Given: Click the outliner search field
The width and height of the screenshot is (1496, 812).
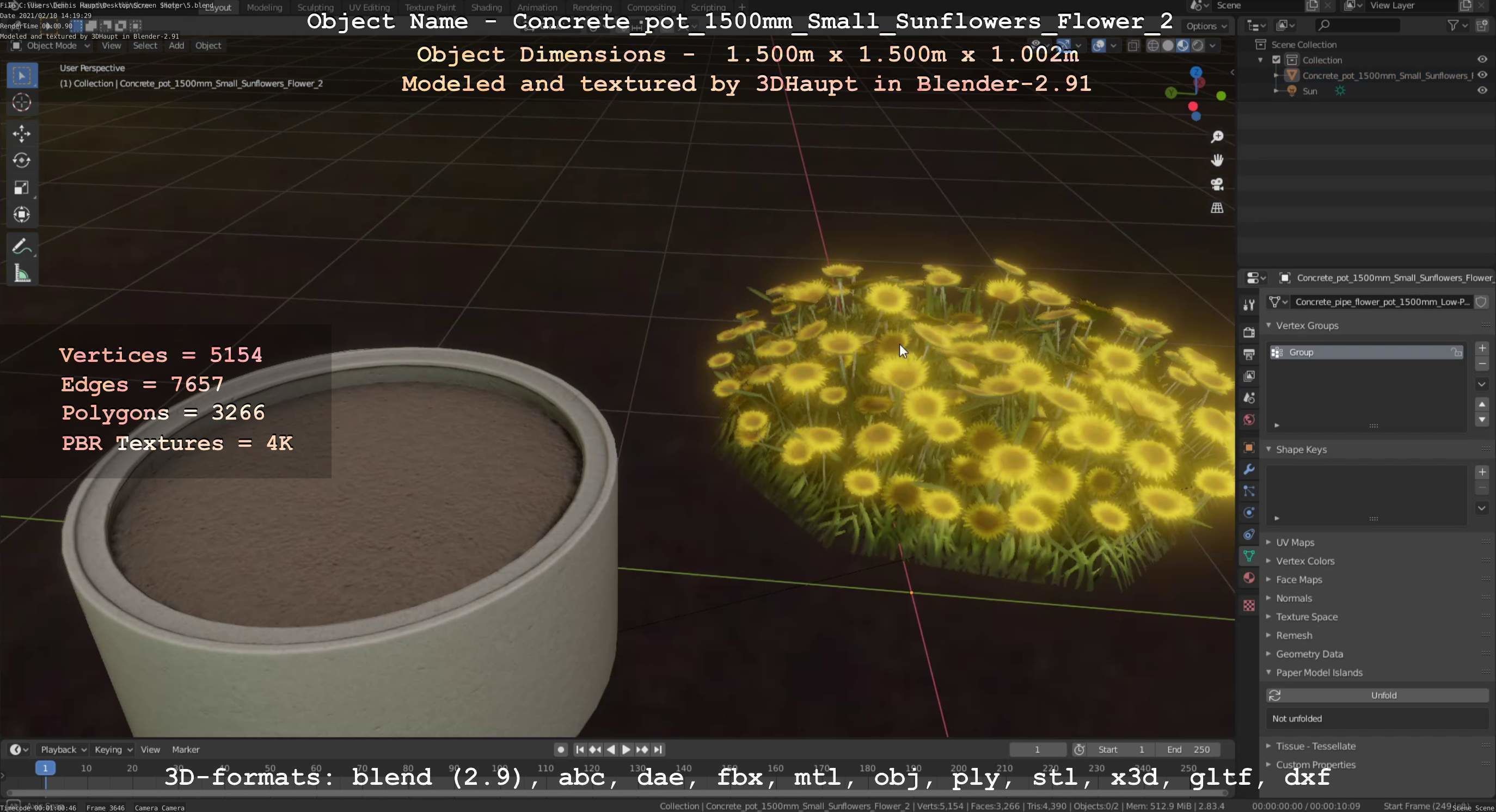Looking at the screenshot, I should click(x=1357, y=26).
